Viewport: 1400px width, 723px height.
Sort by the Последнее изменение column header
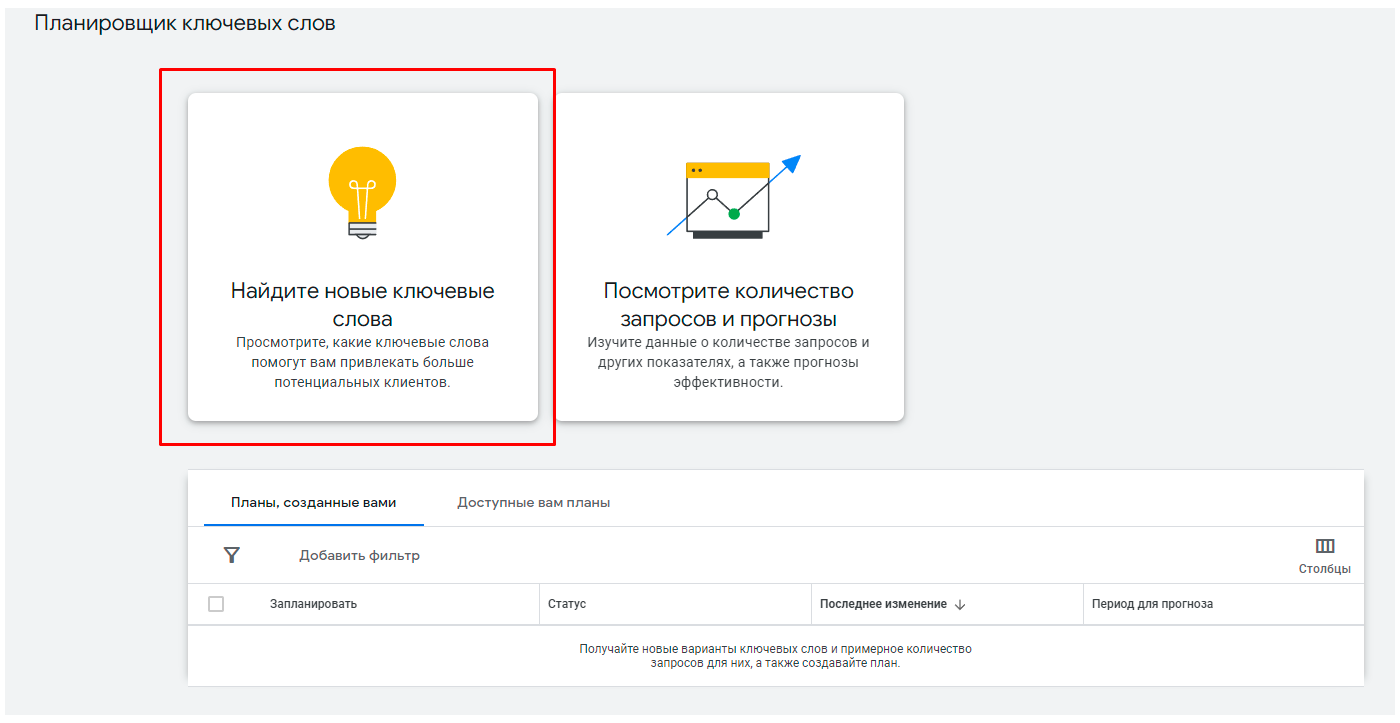(x=883, y=604)
